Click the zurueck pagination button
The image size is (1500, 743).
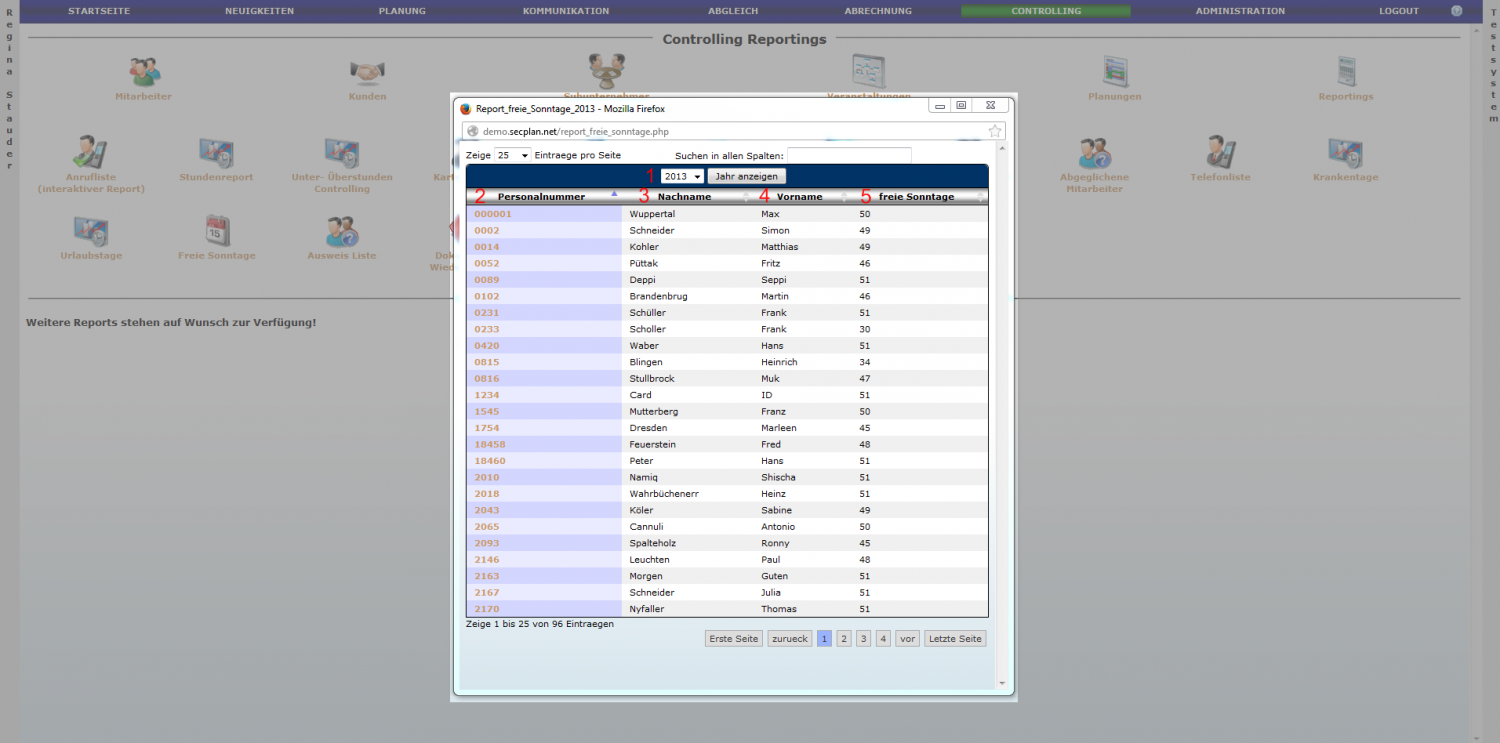point(790,639)
